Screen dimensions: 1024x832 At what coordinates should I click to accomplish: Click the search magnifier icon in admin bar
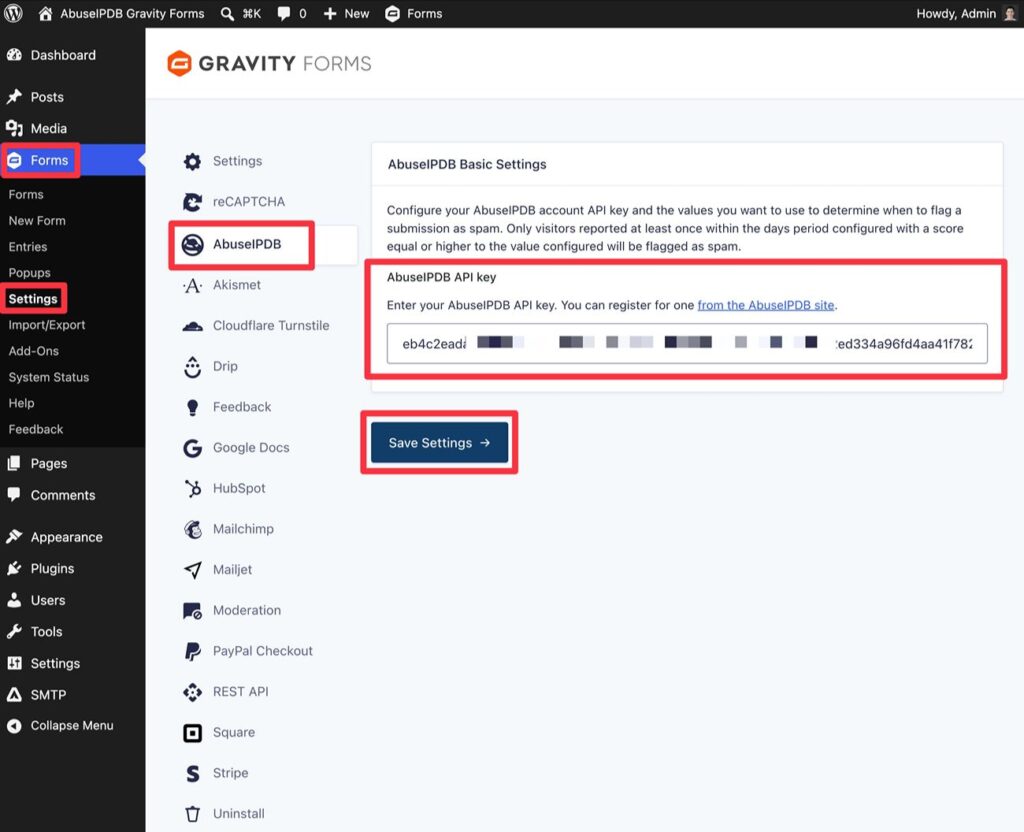point(227,14)
